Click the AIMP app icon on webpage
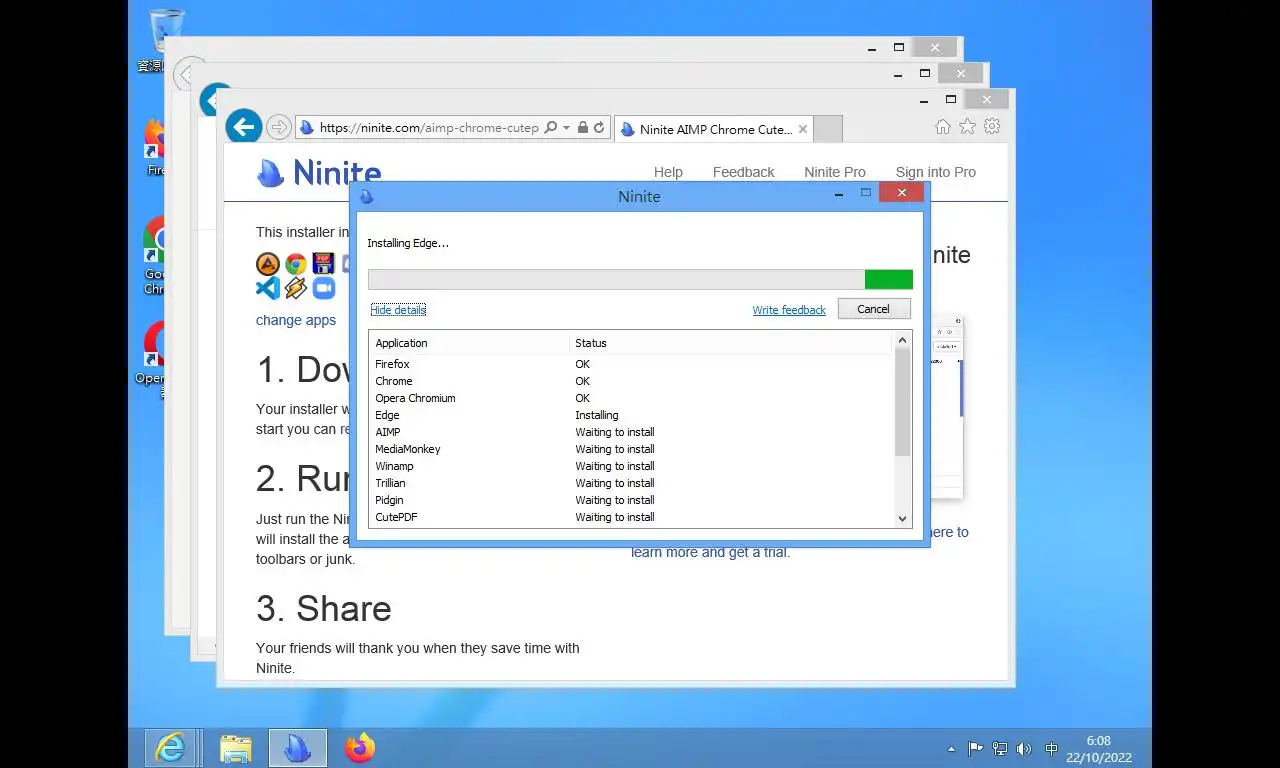The height and width of the screenshot is (768, 1280). coord(268,264)
